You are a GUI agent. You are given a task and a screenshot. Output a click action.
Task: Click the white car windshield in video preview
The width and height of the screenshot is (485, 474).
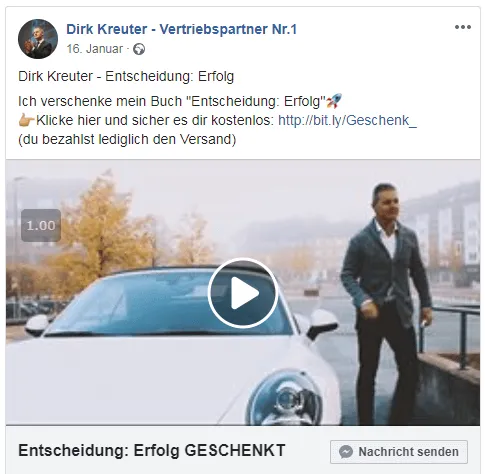(167, 302)
